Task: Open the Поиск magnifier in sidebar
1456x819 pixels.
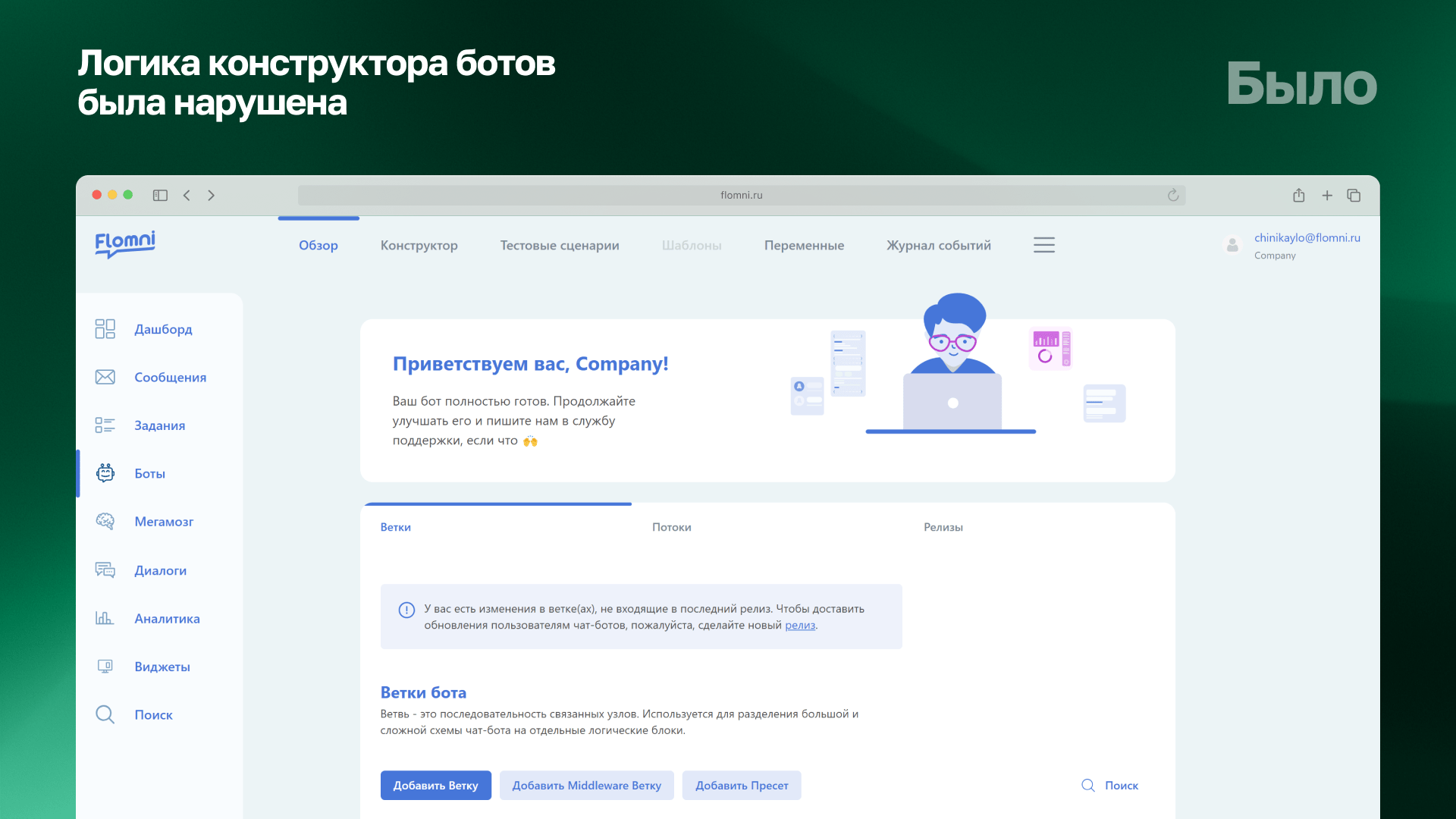Action: 105,714
